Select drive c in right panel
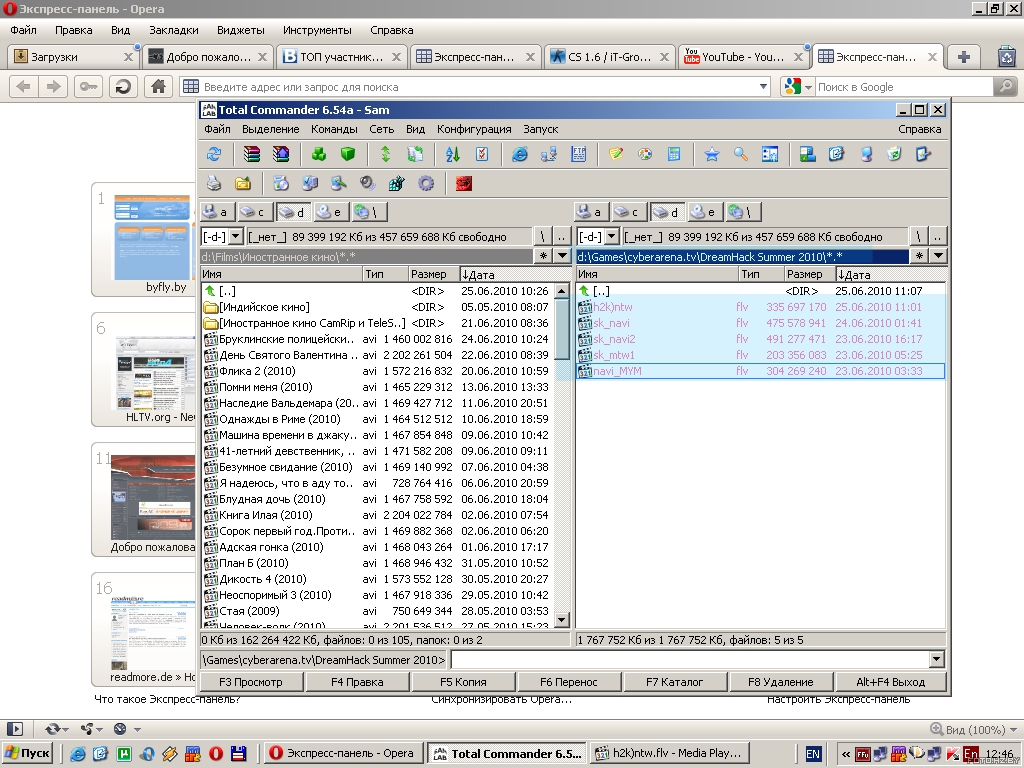 (628, 212)
